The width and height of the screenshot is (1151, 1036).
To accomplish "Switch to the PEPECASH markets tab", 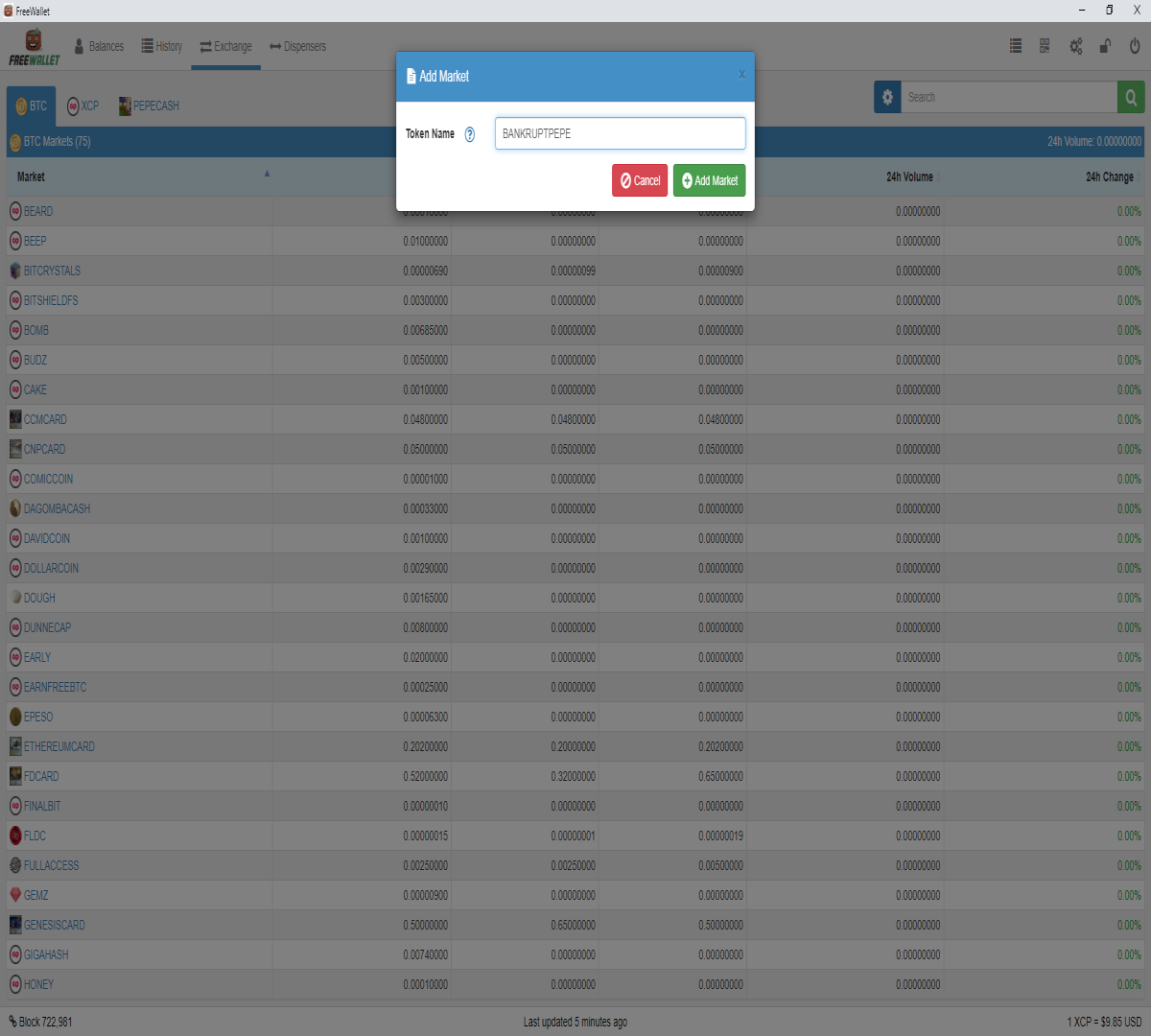I will [149, 106].
